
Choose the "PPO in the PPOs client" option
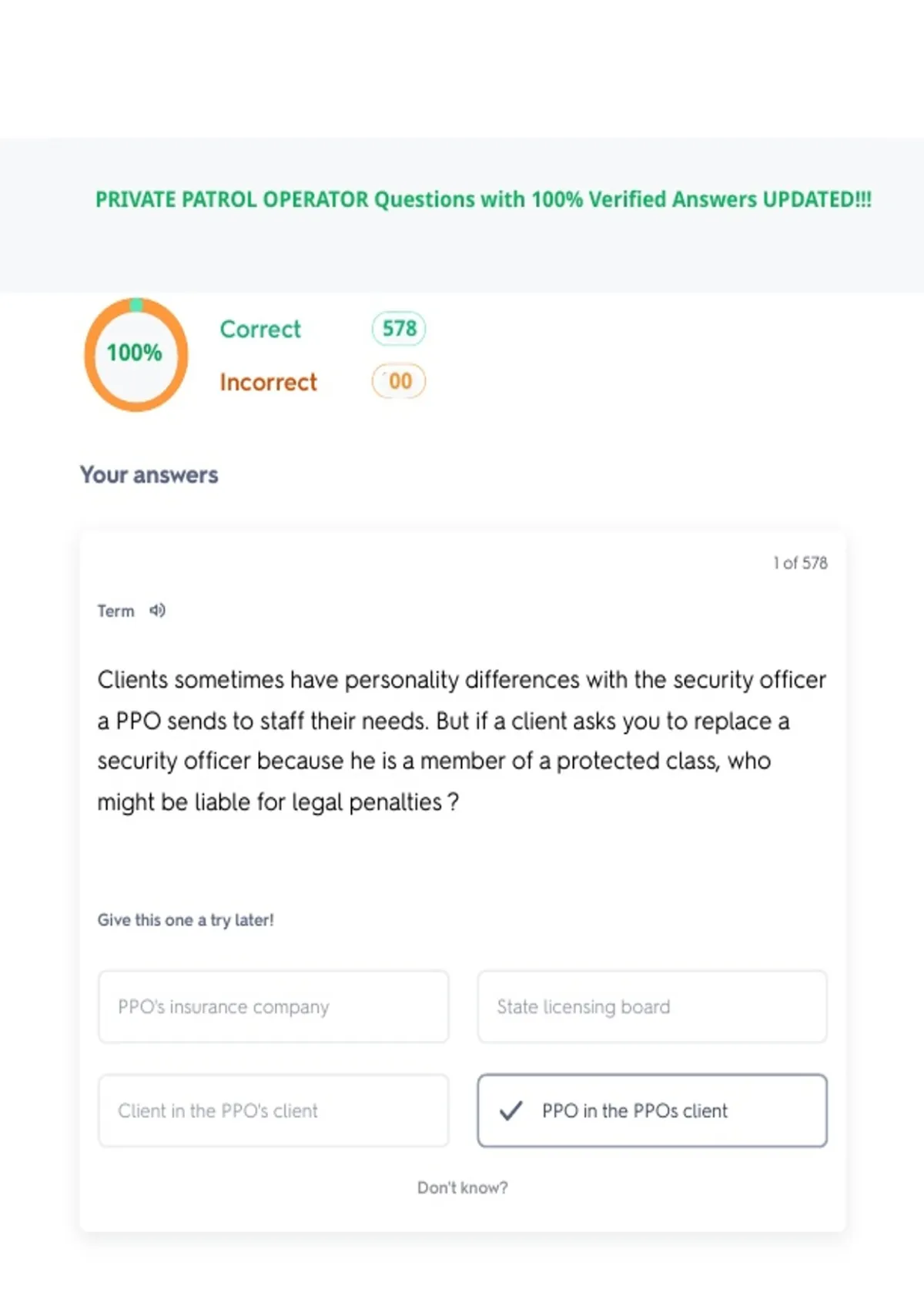point(652,1111)
